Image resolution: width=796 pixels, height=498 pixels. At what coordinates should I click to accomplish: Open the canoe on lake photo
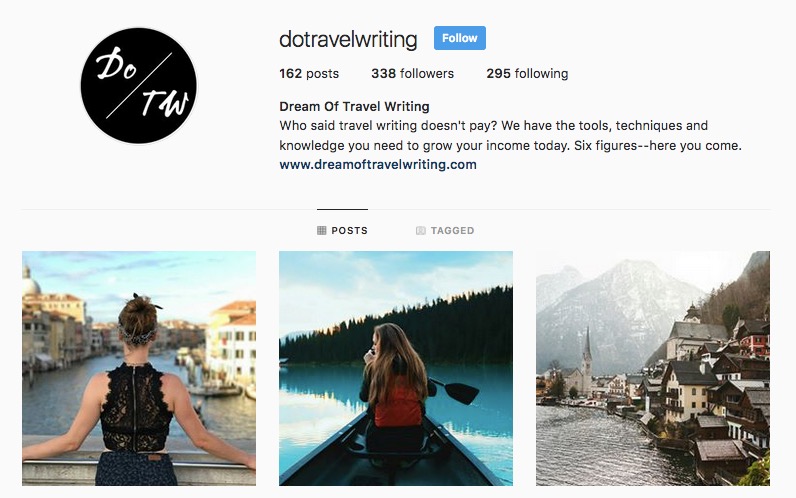395,368
